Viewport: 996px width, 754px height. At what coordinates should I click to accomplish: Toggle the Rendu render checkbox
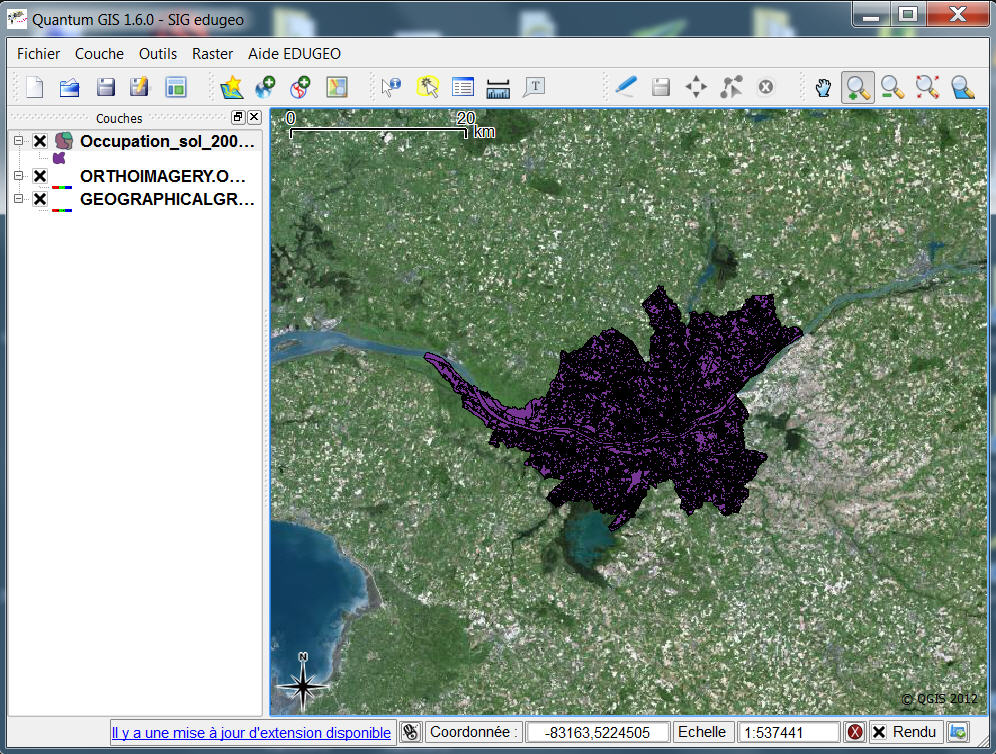879,732
